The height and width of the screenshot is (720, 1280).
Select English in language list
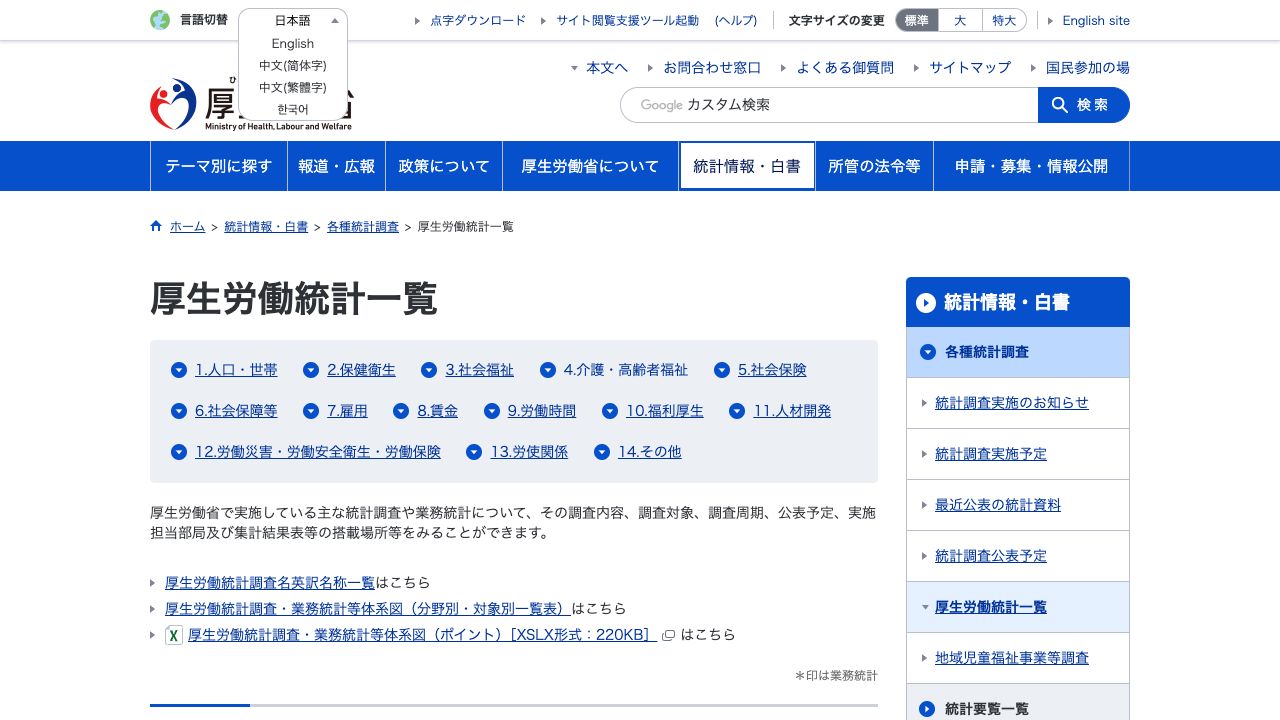[x=293, y=43]
